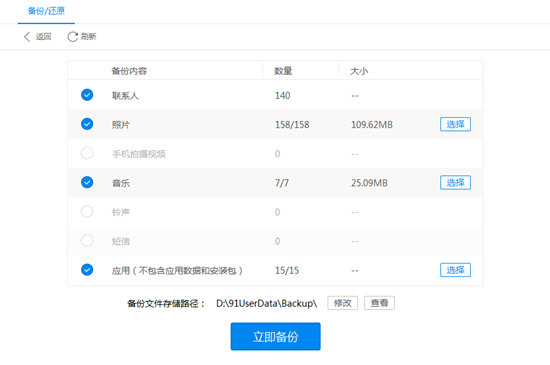Click the refresh circular arrow icon

click(x=73, y=36)
